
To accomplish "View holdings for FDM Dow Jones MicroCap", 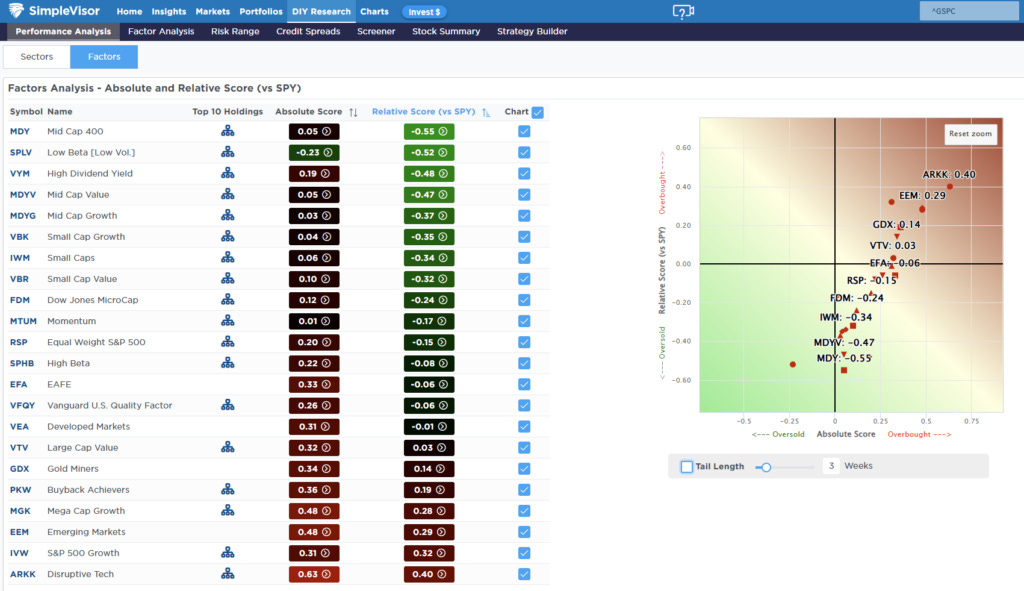I will point(227,300).
